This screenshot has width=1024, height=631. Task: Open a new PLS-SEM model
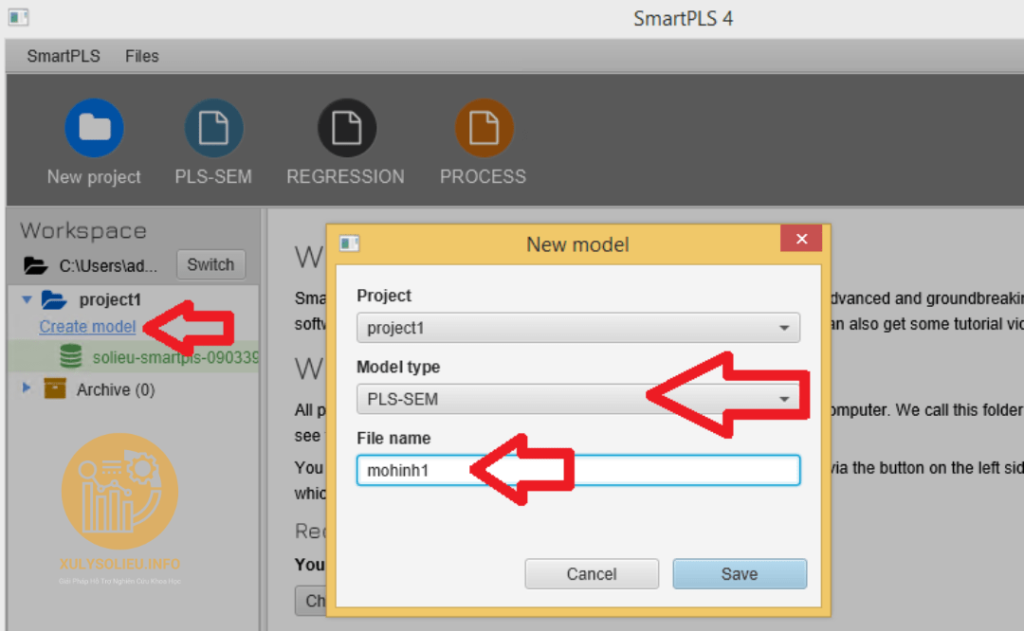(214, 128)
